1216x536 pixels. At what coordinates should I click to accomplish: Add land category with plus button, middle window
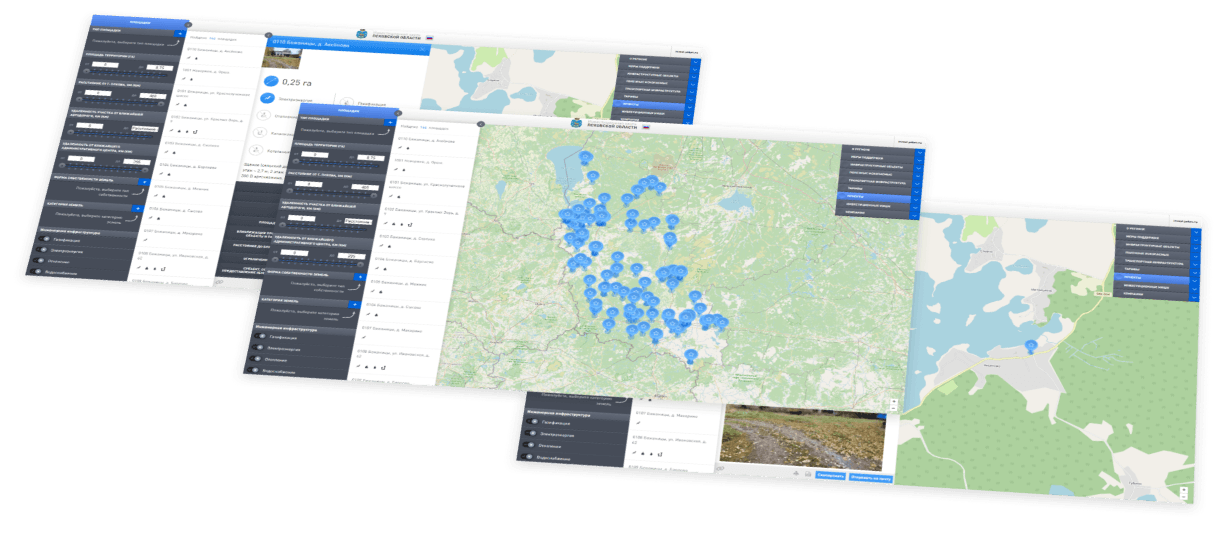(354, 304)
